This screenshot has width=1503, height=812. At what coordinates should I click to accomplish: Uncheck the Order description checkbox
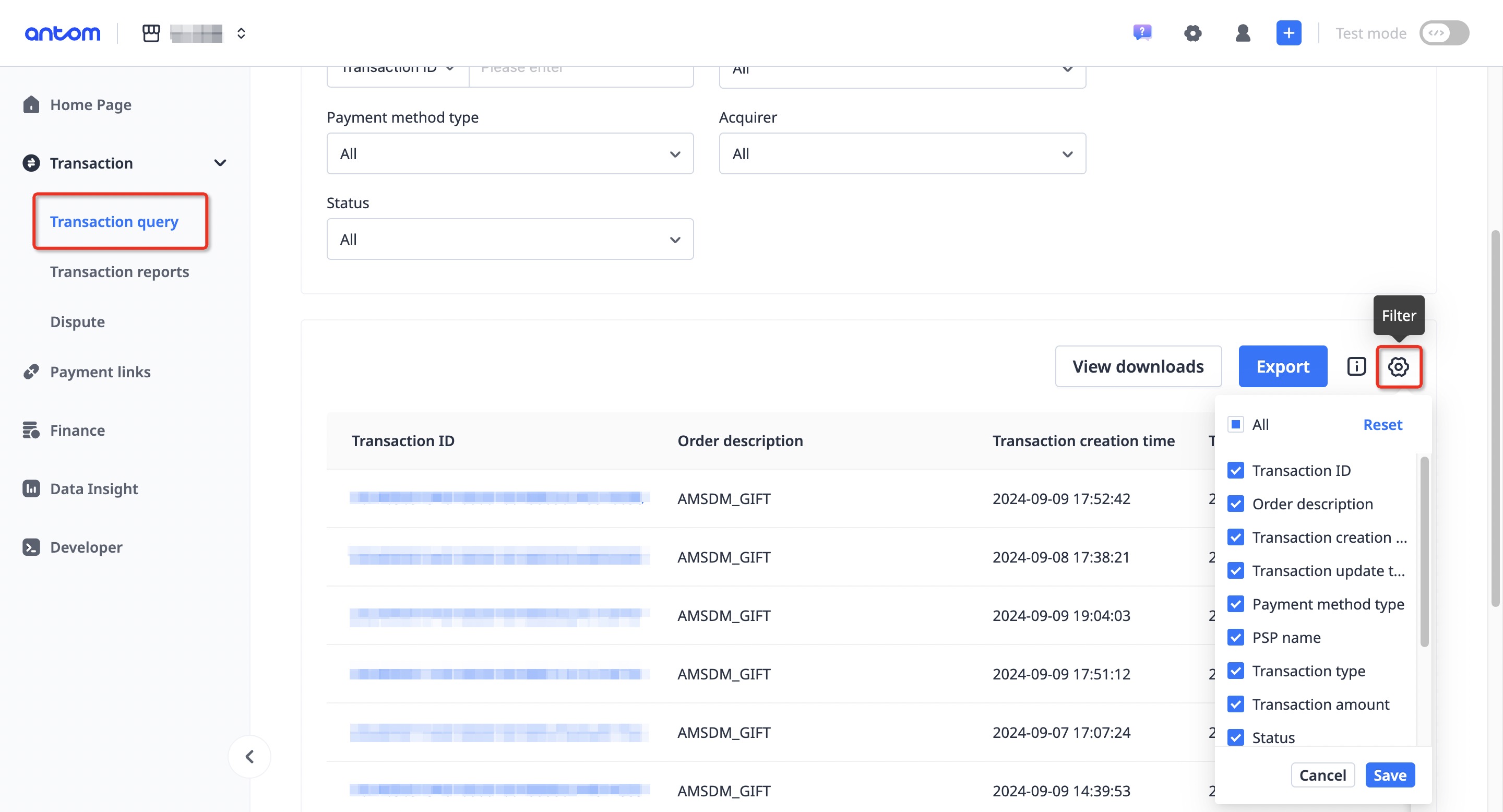pyautogui.click(x=1235, y=504)
